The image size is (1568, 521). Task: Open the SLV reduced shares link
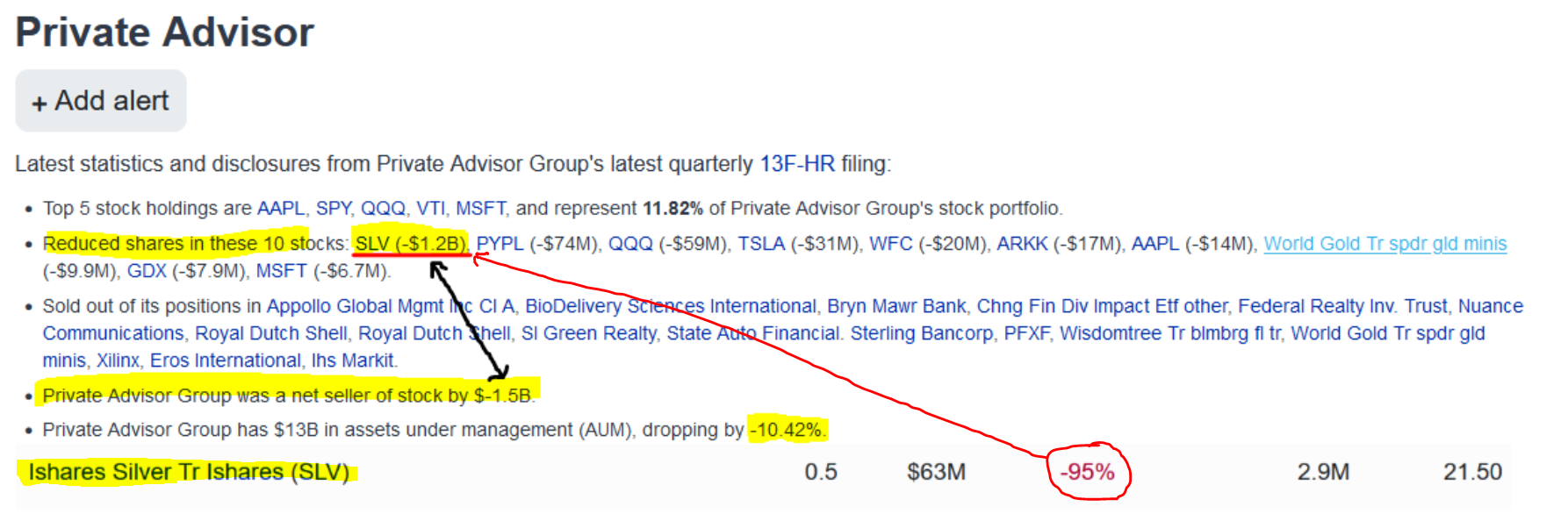(x=411, y=243)
